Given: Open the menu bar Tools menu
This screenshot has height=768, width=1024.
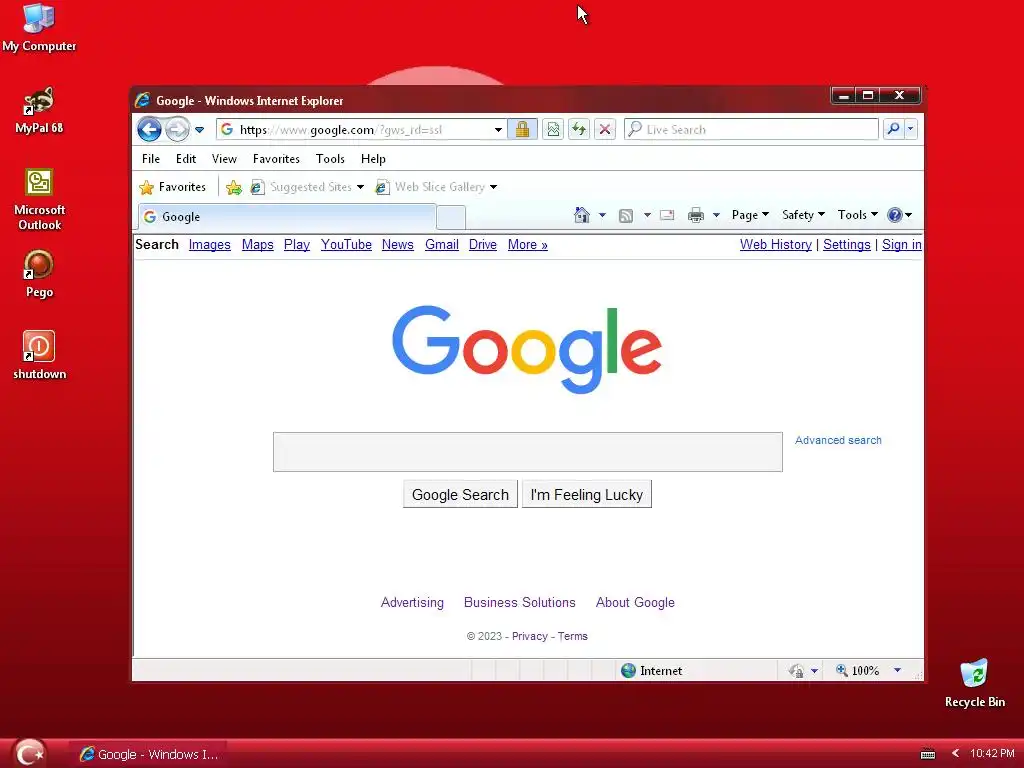Looking at the screenshot, I should point(330,159).
